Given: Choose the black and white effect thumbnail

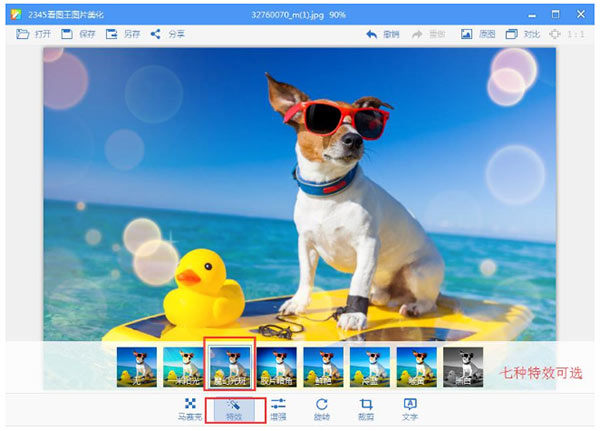Looking at the screenshot, I should point(463,367).
